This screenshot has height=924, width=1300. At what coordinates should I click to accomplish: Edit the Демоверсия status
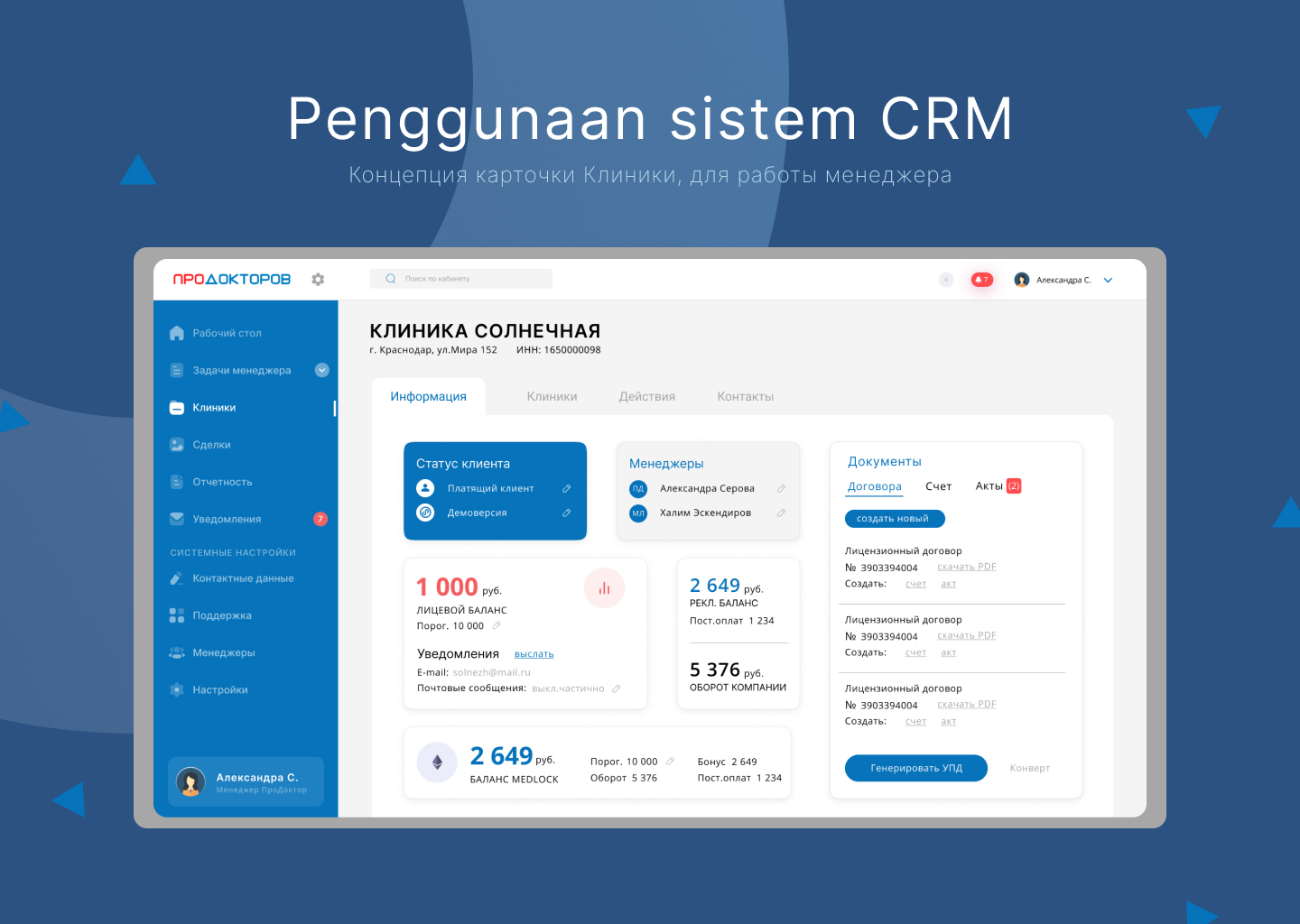(x=567, y=513)
